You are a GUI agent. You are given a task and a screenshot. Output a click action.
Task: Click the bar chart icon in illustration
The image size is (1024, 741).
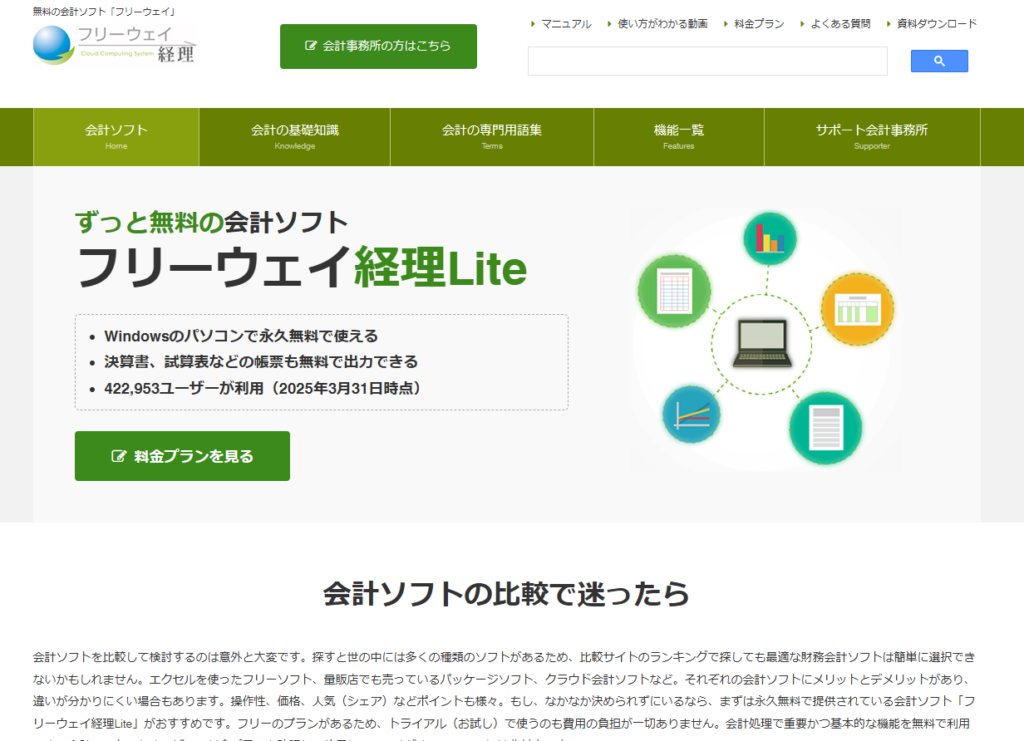[x=770, y=238]
